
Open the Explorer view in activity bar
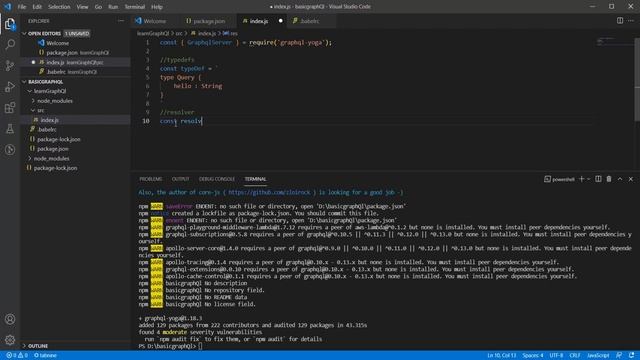10,24
